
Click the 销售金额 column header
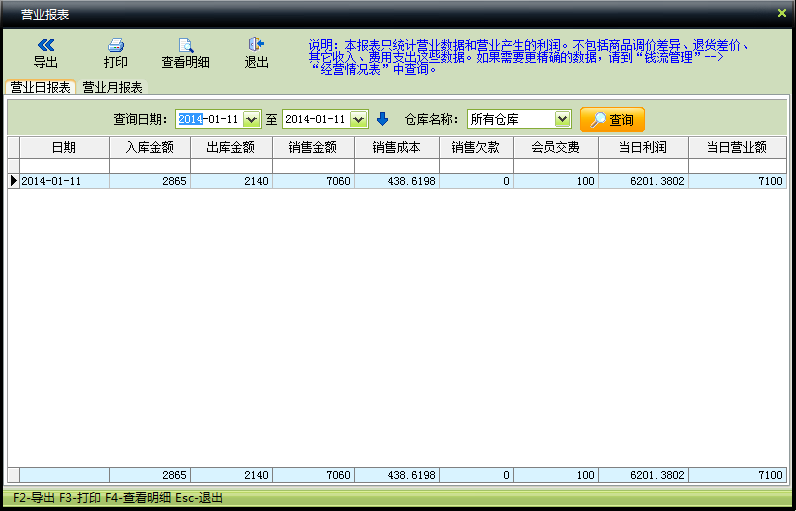tap(313, 148)
